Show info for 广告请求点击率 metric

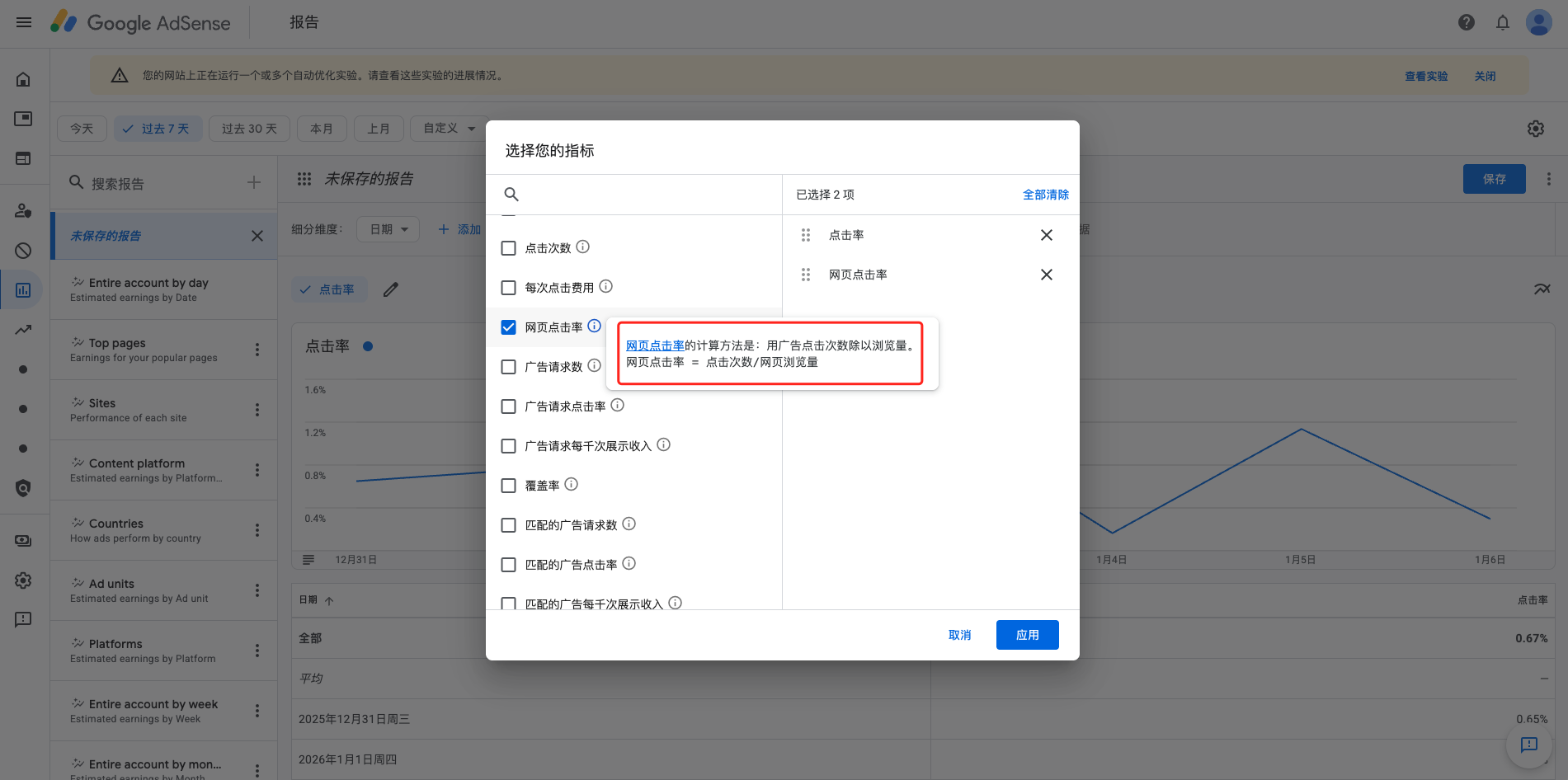click(617, 405)
